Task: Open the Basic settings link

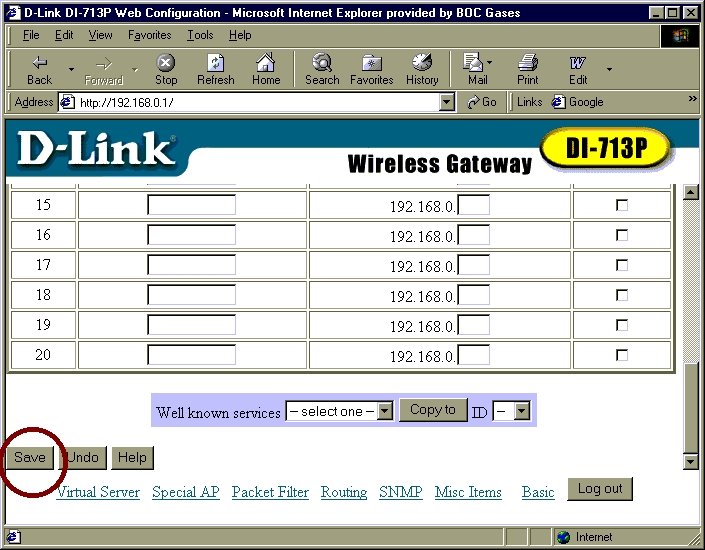Action: pyautogui.click(x=538, y=492)
